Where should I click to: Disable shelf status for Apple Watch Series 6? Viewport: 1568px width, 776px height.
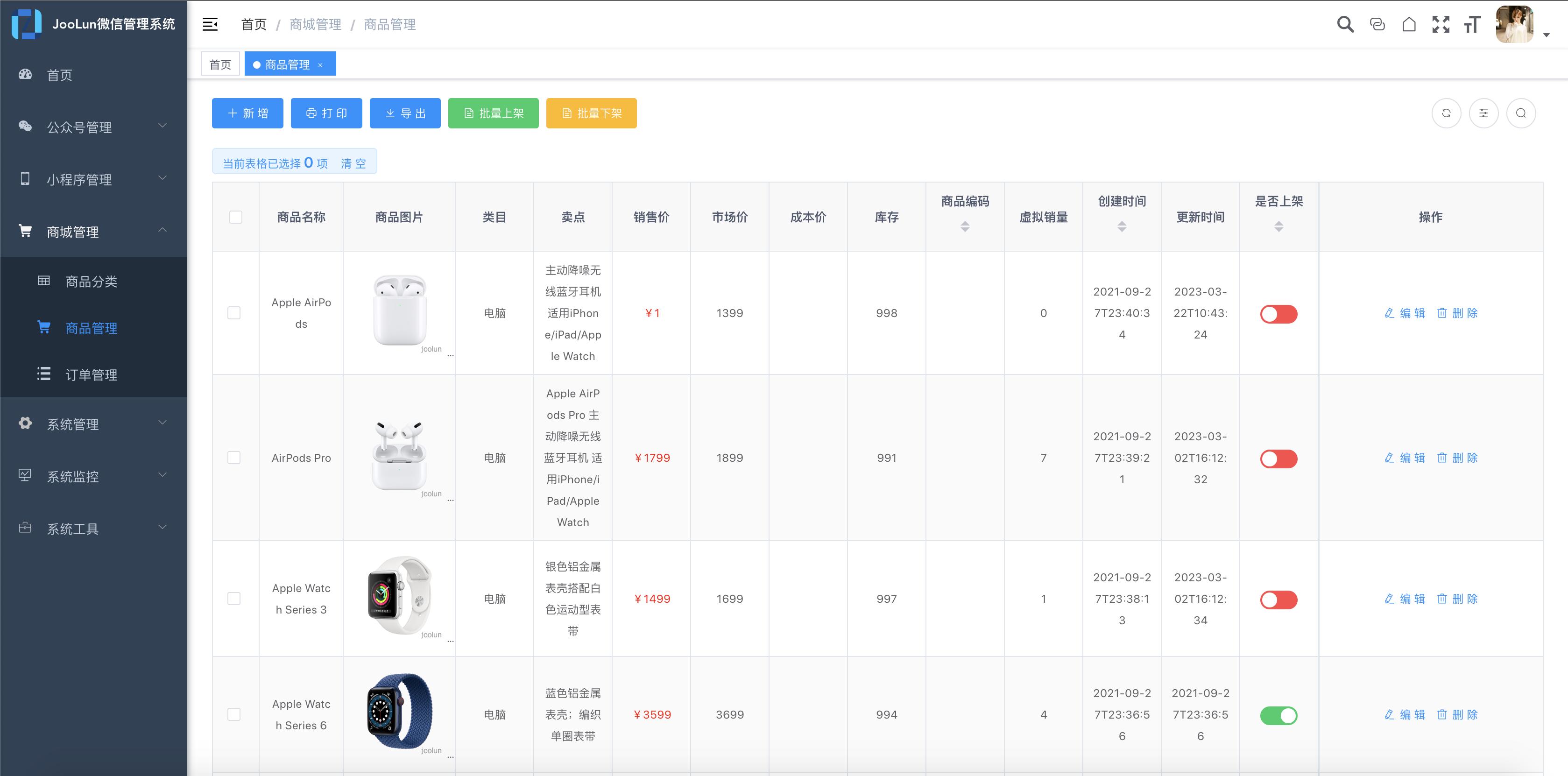tap(1279, 716)
